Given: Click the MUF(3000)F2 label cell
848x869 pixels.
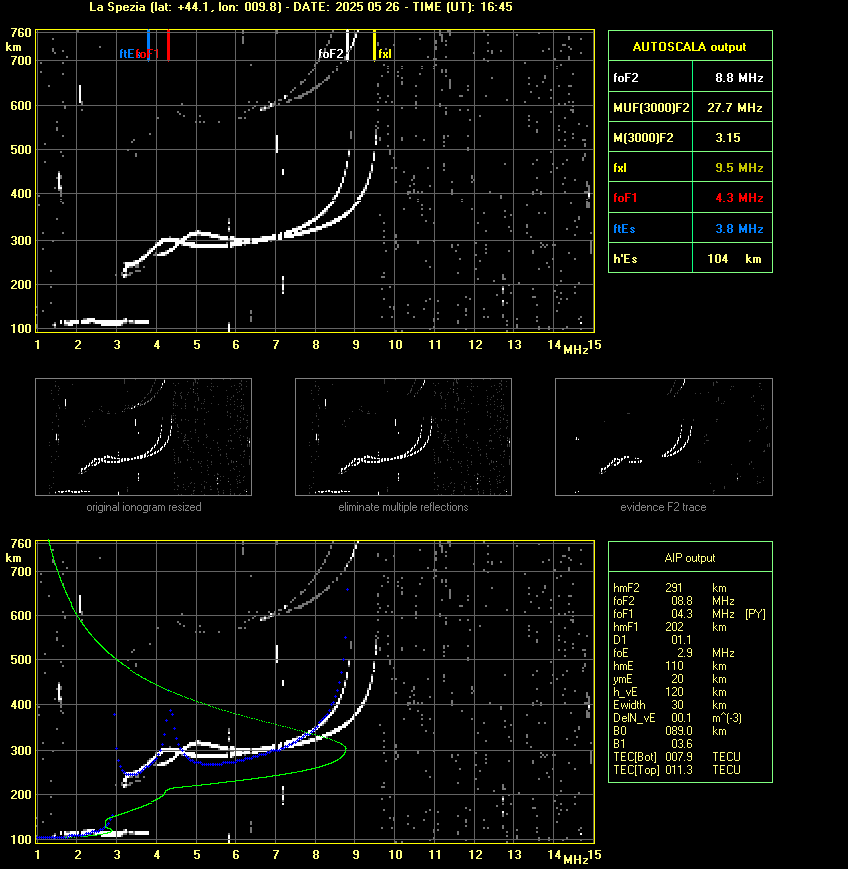Looking at the screenshot, I should pos(651,108).
